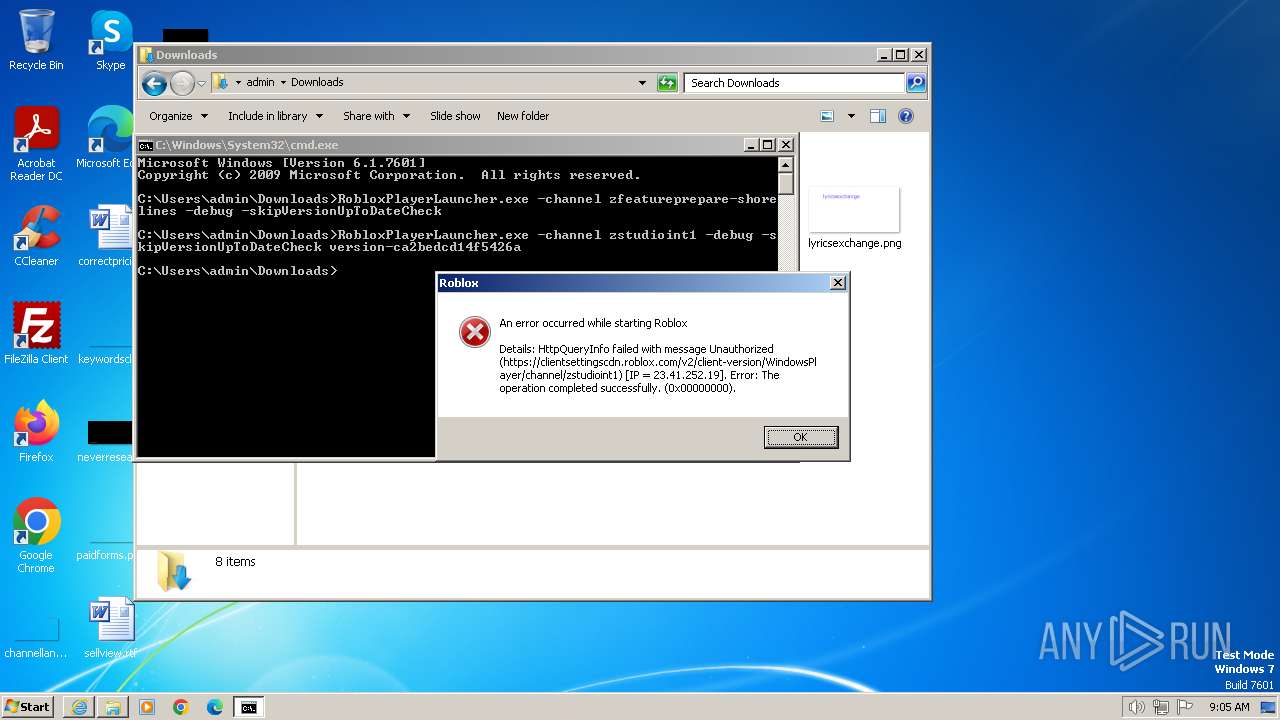Click the red error icon in Roblox dialog

coord(474,331)
